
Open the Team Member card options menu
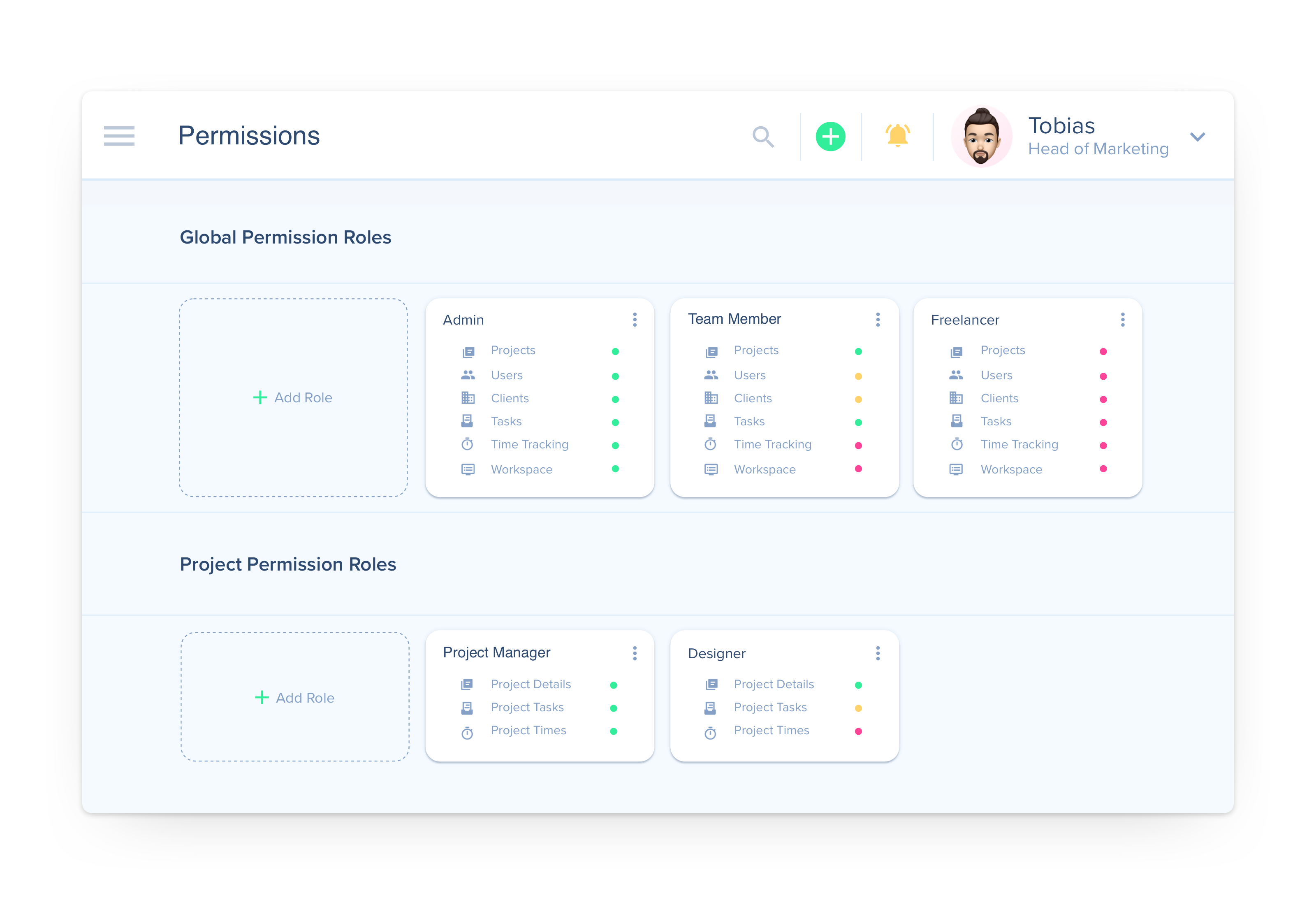click(x=878, y=320)
